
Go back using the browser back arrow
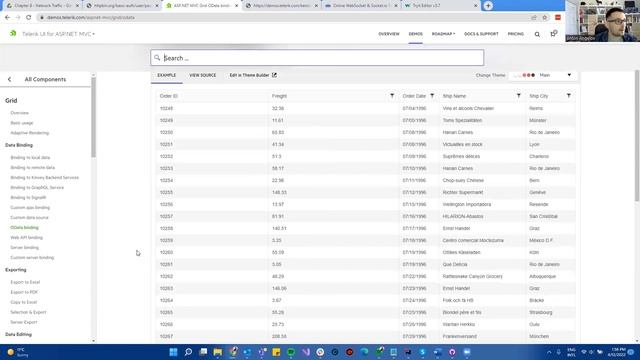click(7, 18)
